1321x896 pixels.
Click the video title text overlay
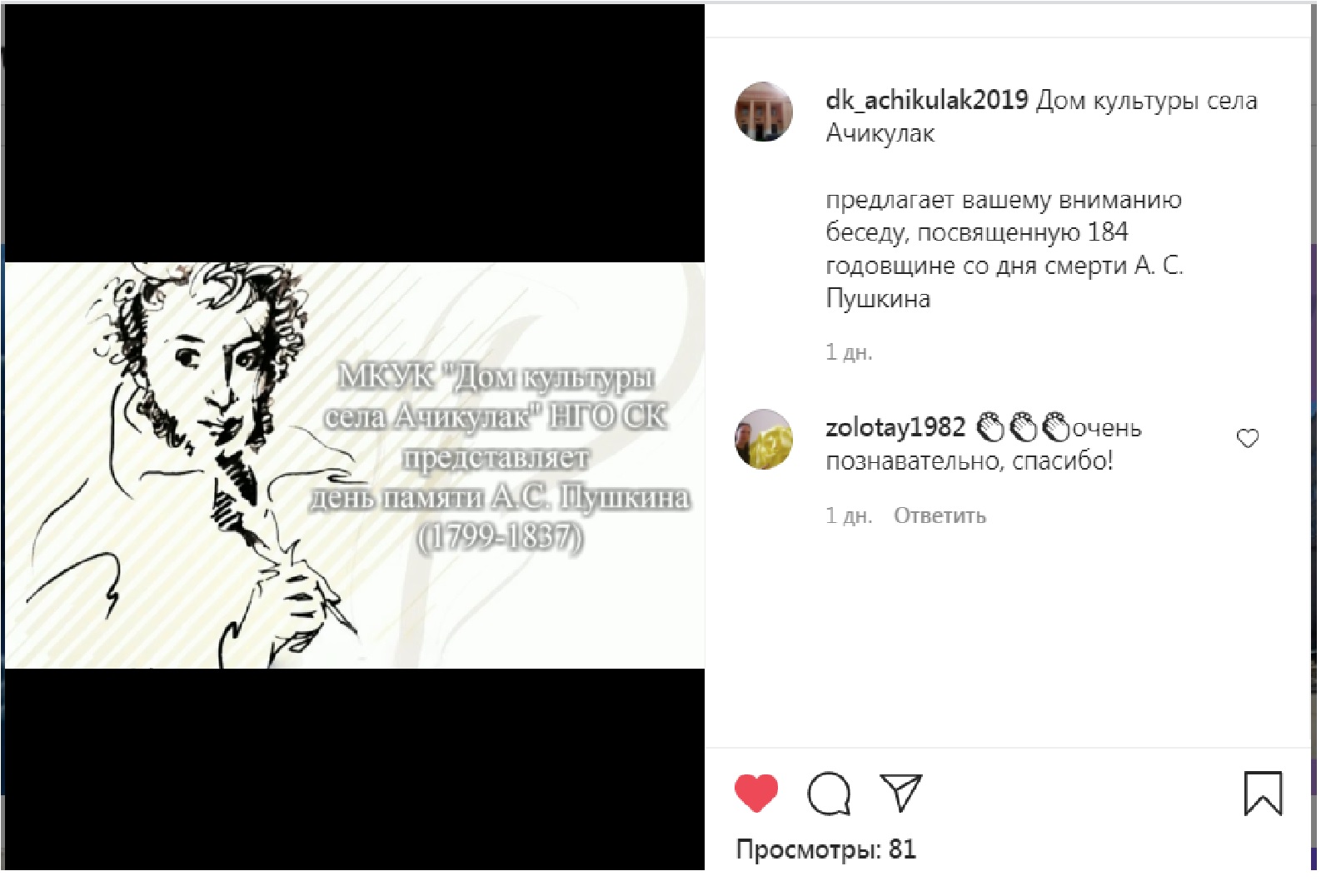point(500,456)
